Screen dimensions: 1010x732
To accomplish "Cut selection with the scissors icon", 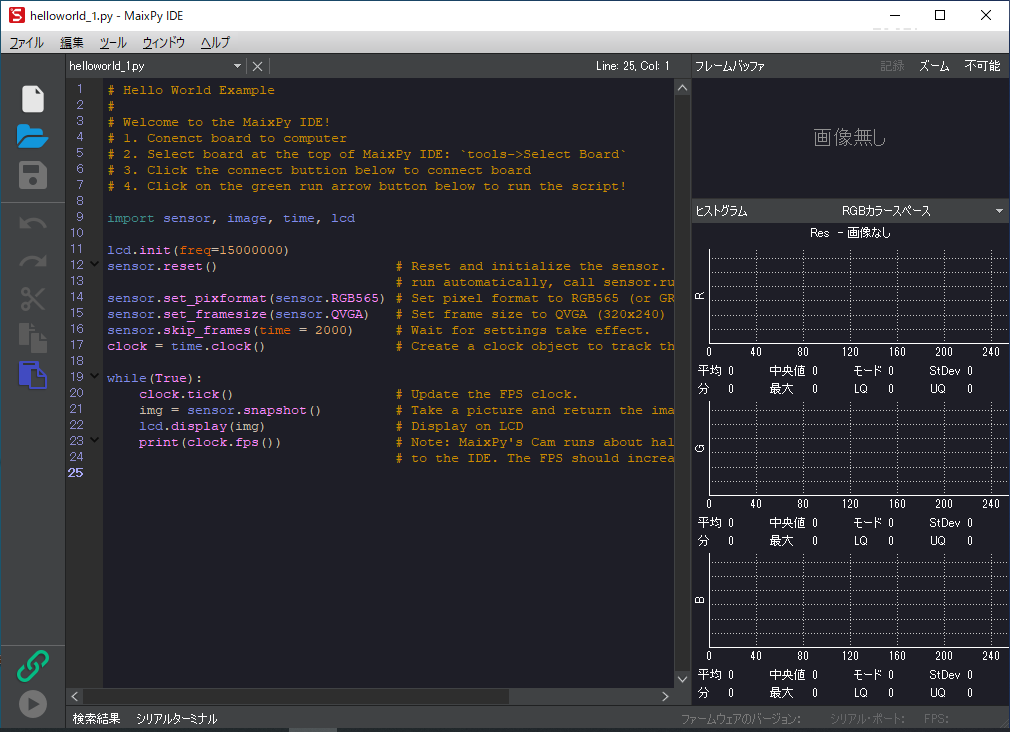I will point(33,298).
